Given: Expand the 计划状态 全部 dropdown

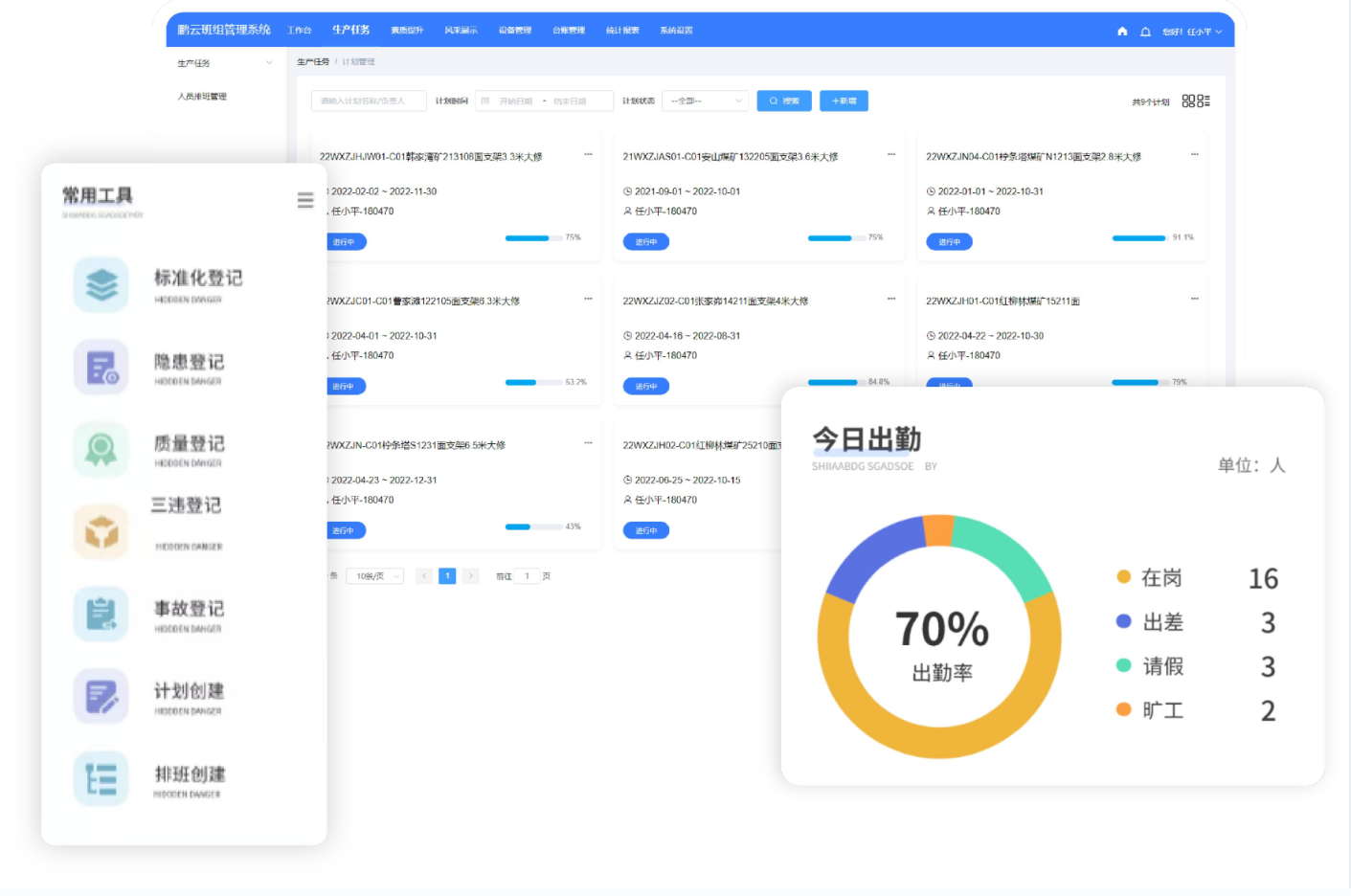Looking at the screenshot, I should pos(706,101).
